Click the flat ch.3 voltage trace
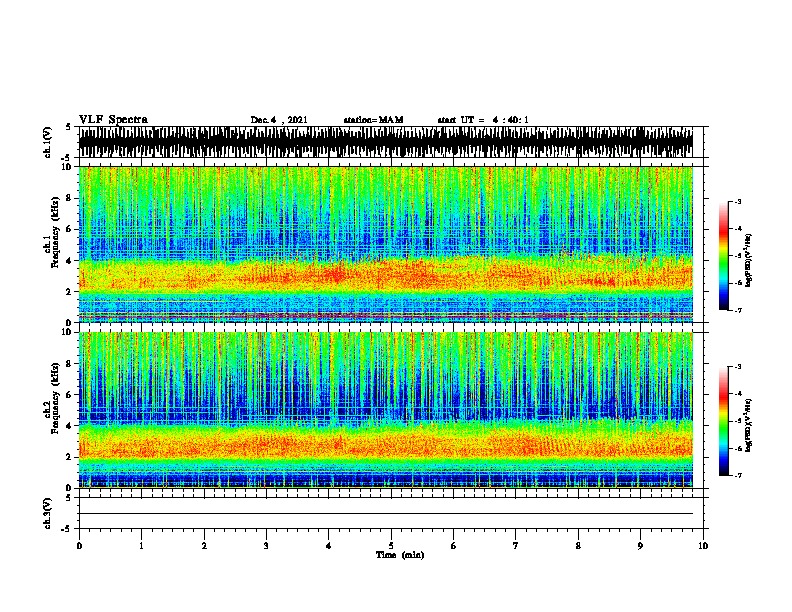The height and width of the screenshot is (612, 792). pos(386,514)
